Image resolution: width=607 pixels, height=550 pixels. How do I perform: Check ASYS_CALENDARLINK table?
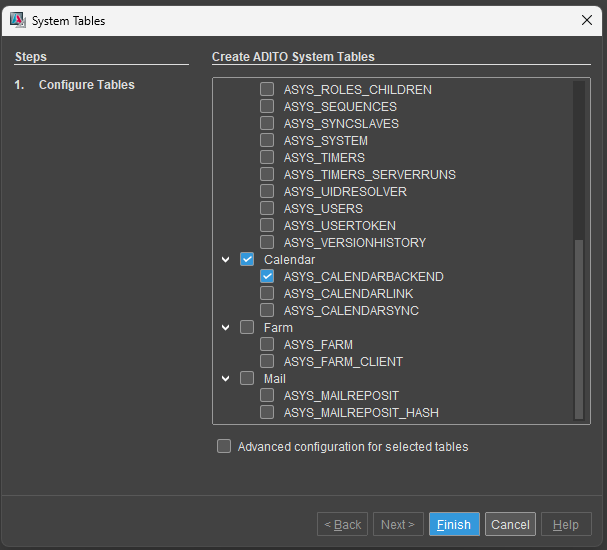pos(267,293)
